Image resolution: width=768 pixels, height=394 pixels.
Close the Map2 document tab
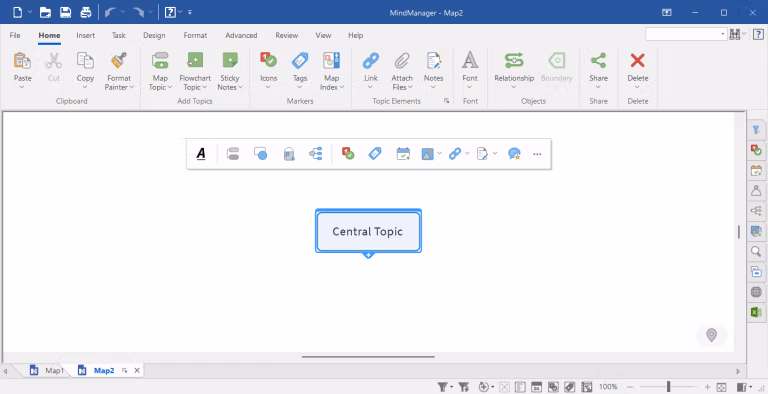click(x=137, y=370)
